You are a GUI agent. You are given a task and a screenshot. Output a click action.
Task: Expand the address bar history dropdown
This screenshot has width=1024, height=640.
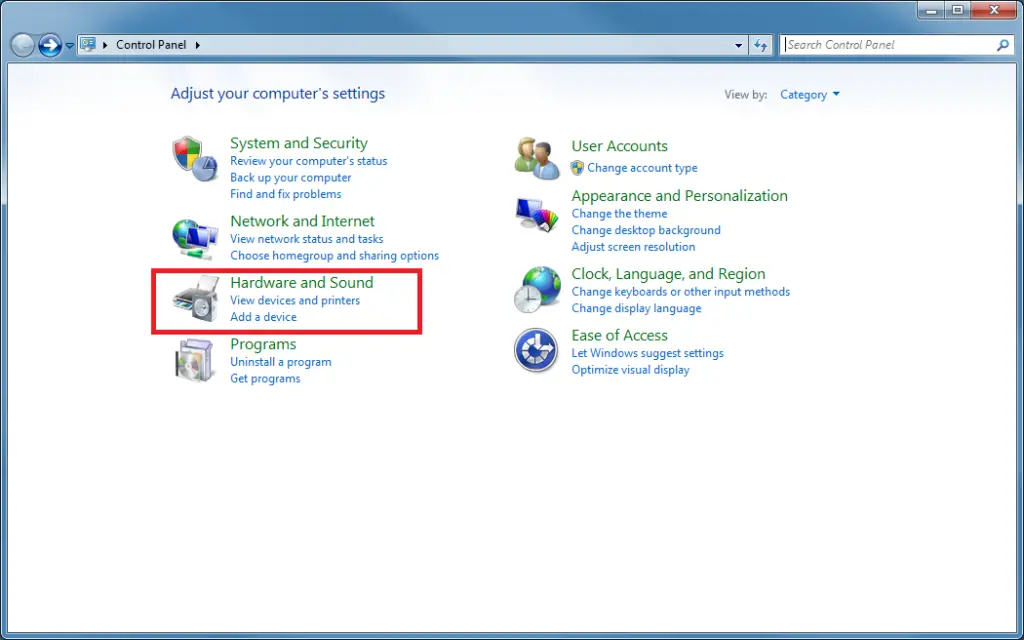[739, 45]
